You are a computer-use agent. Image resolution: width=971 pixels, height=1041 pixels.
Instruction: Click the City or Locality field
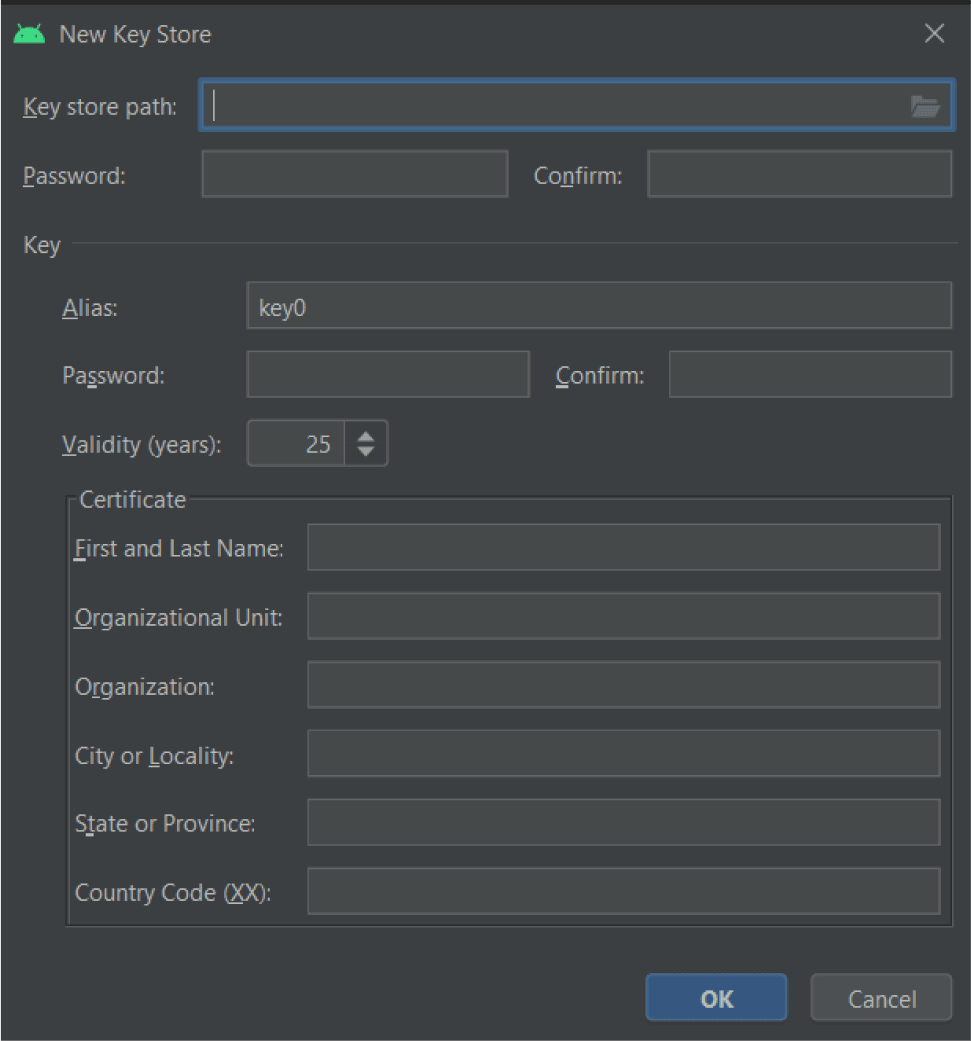[x=623, y=754]
